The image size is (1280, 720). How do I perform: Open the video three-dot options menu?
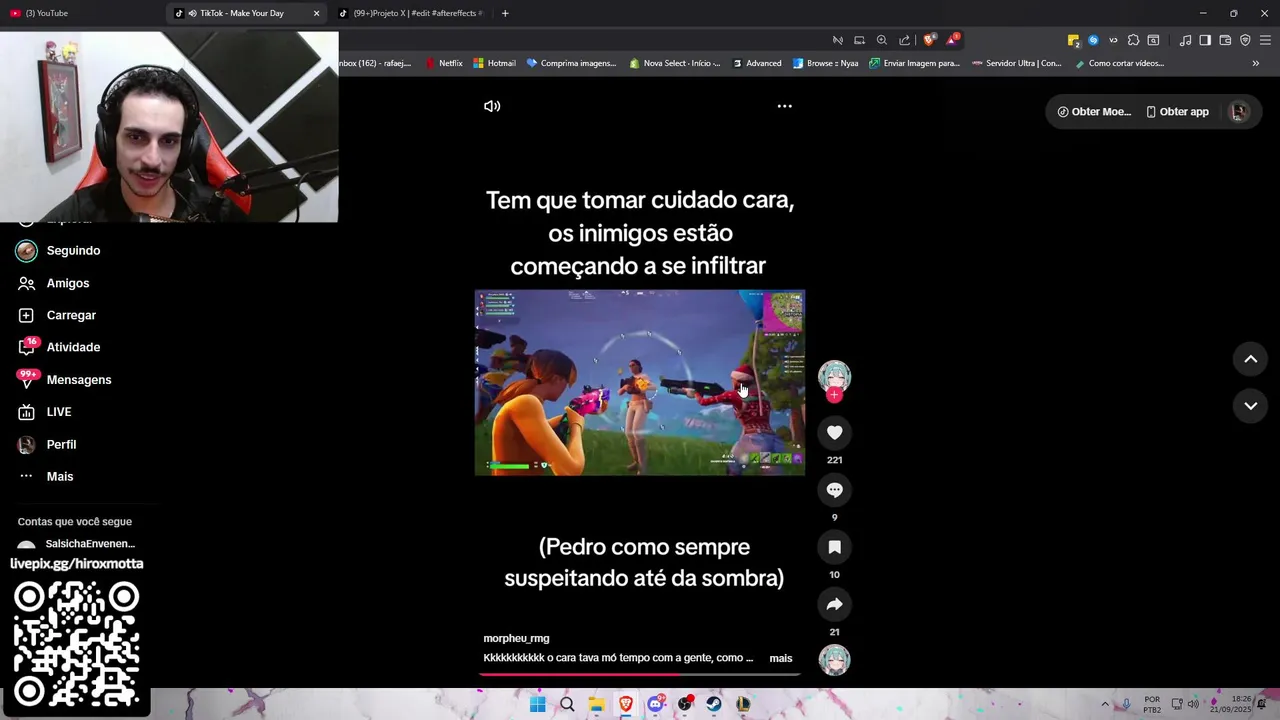pos(785,106)
